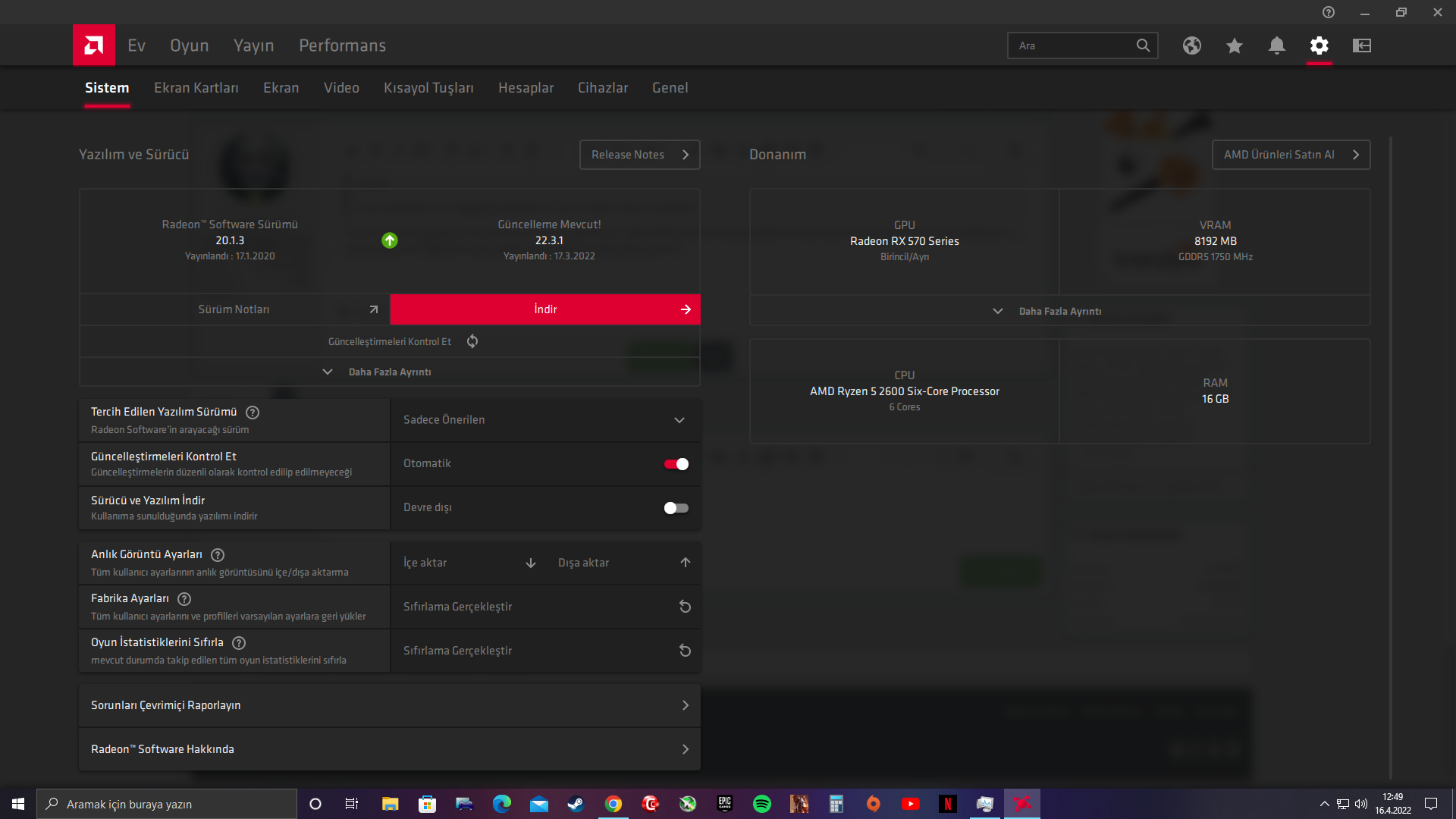Toggle the sidebar panel icon

coord(1362,45)
